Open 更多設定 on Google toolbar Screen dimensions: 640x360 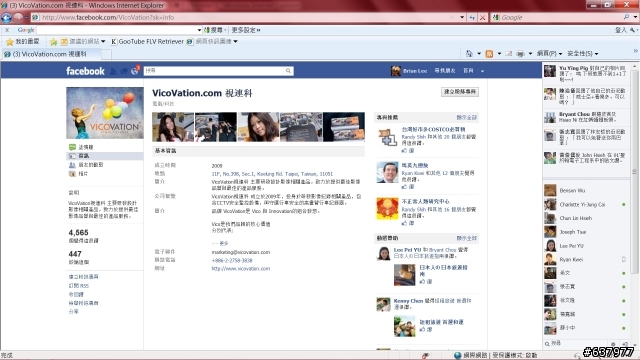pos(246,30)
